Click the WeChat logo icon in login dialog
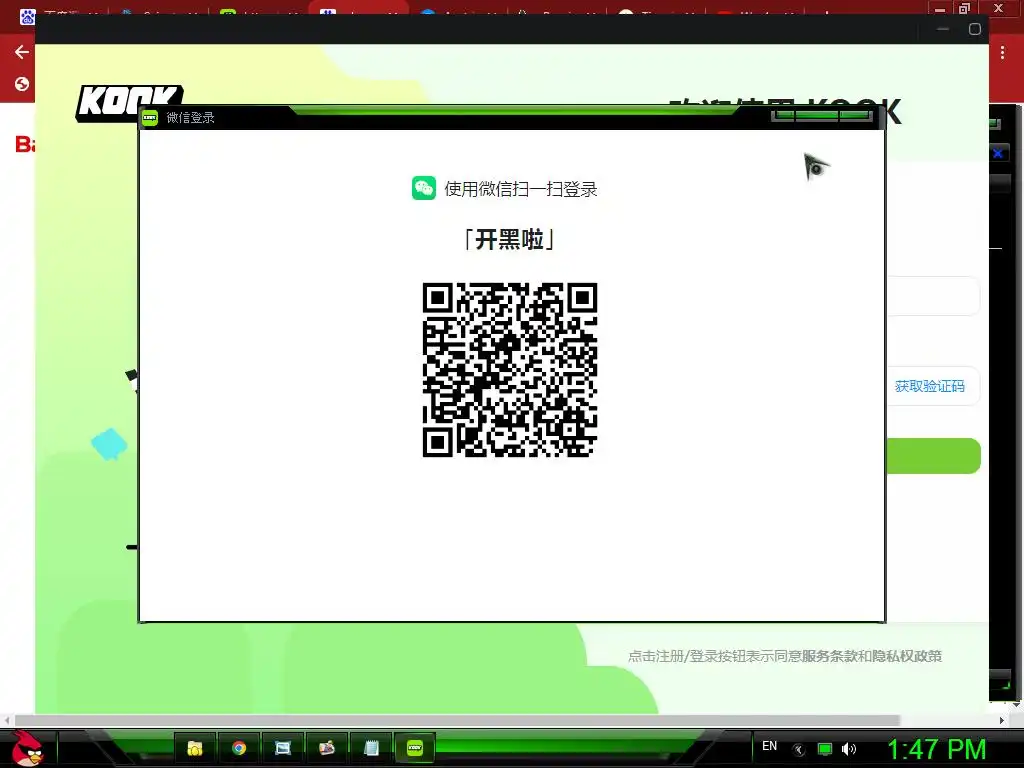This screenshot has height=768, width=1024. click(x=424, y=188)
